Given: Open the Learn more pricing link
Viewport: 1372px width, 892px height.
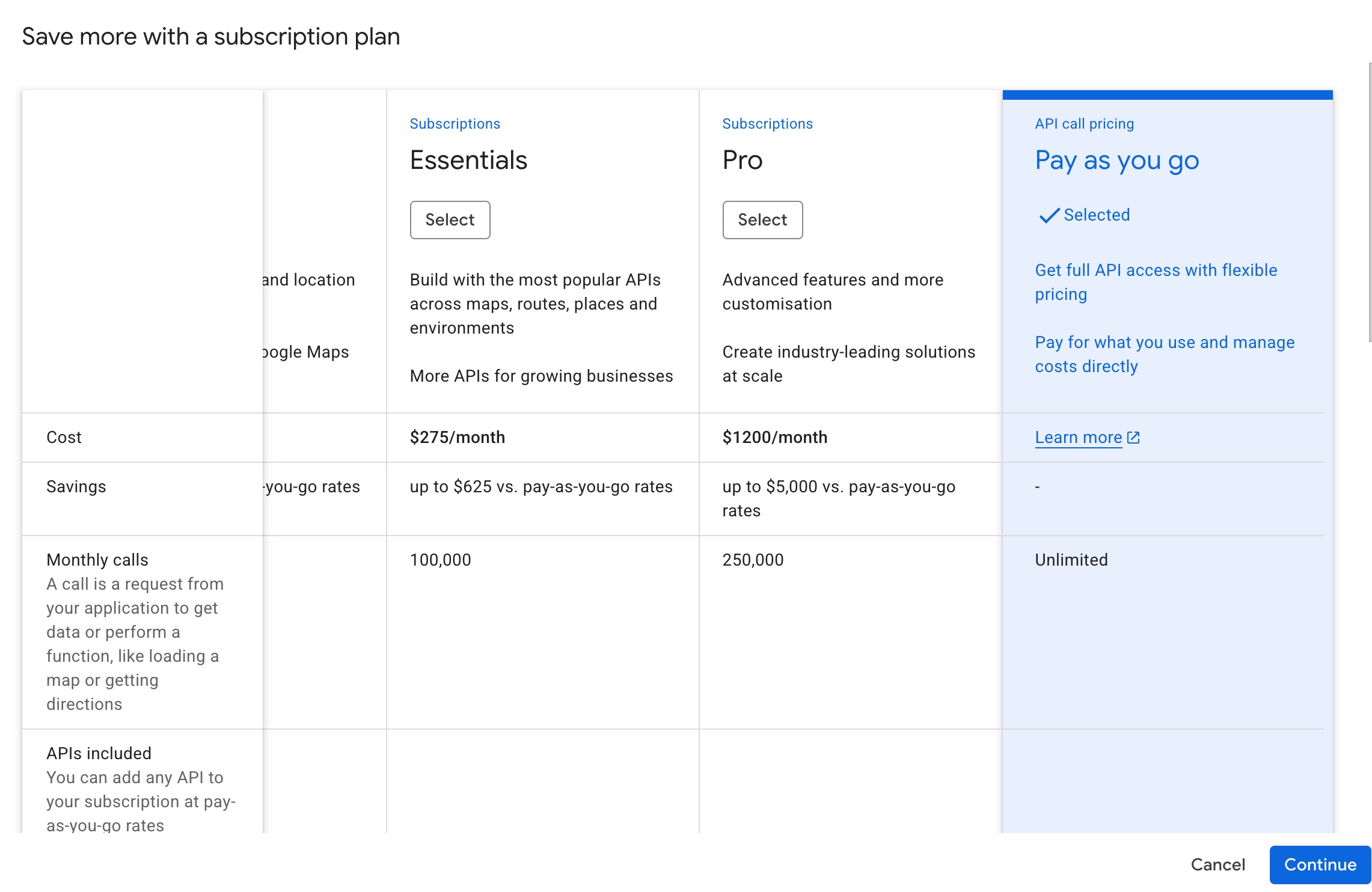Looking at the screenshot, I should 1078,438.
